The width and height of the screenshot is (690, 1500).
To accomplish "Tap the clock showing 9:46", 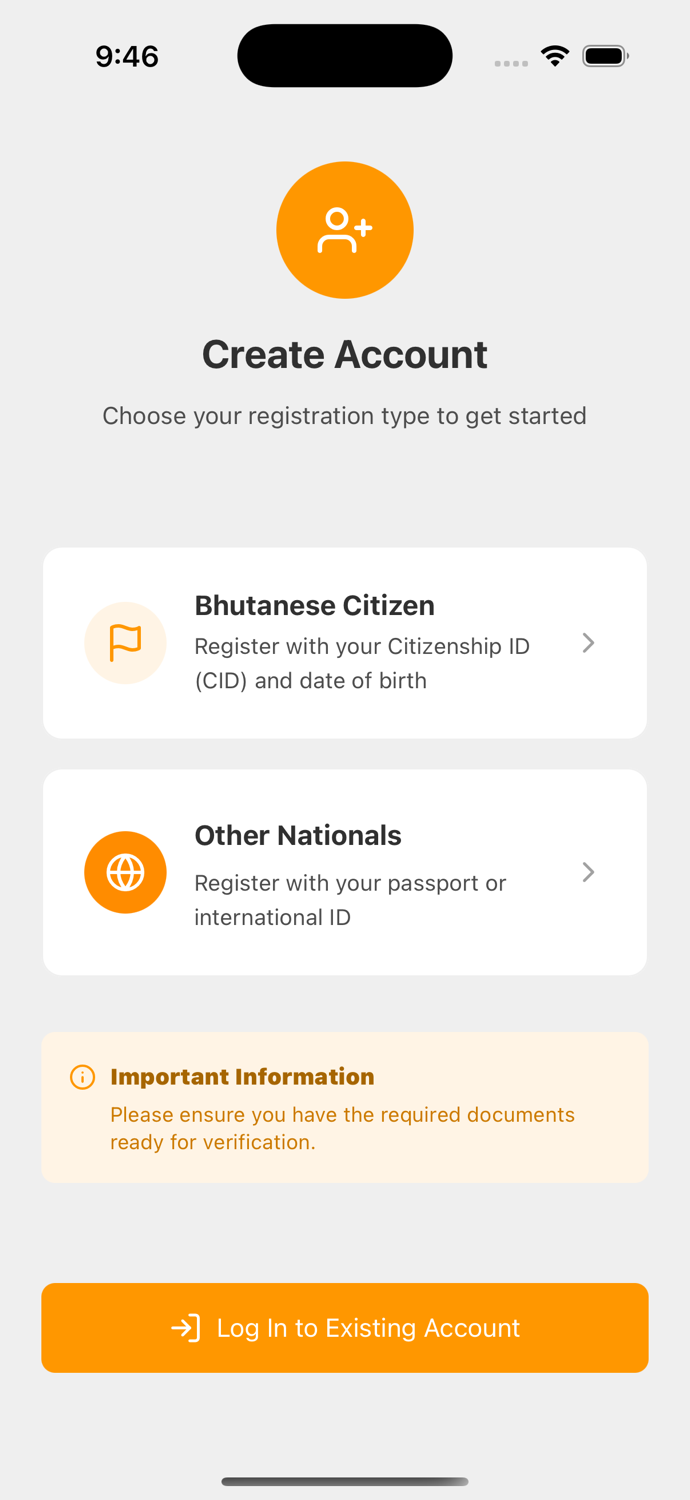I will pyautogui.click(x=126, y=56).
